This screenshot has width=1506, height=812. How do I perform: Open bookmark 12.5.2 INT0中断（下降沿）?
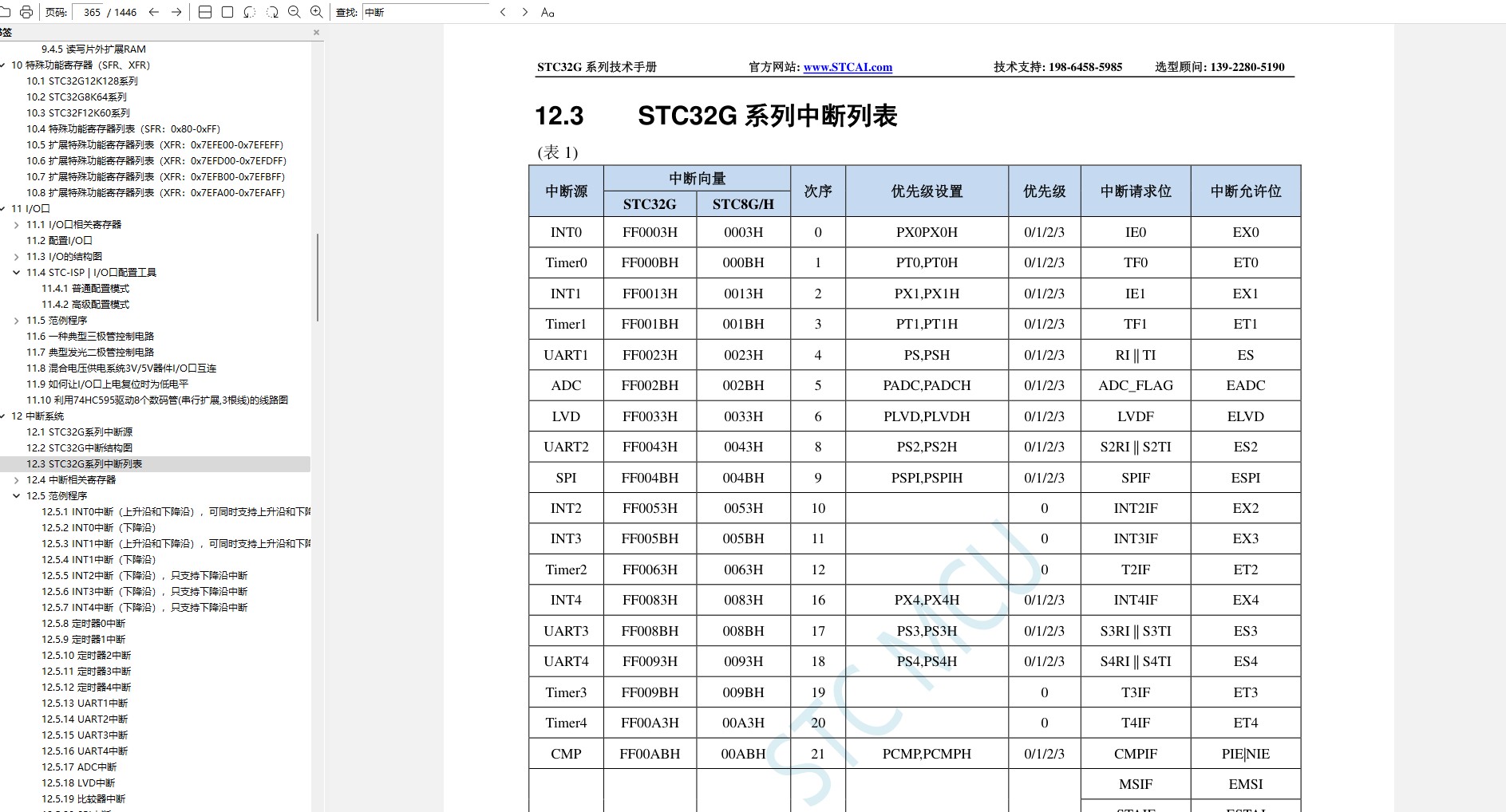pos(99,528)
